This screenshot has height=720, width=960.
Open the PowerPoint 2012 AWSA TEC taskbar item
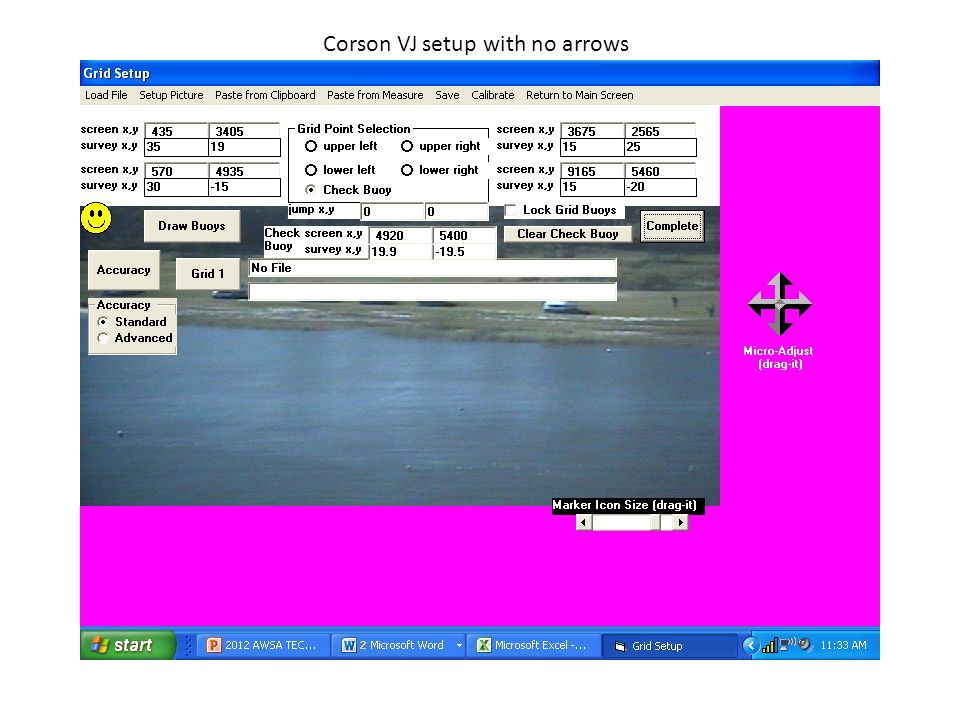coord(263,645)
